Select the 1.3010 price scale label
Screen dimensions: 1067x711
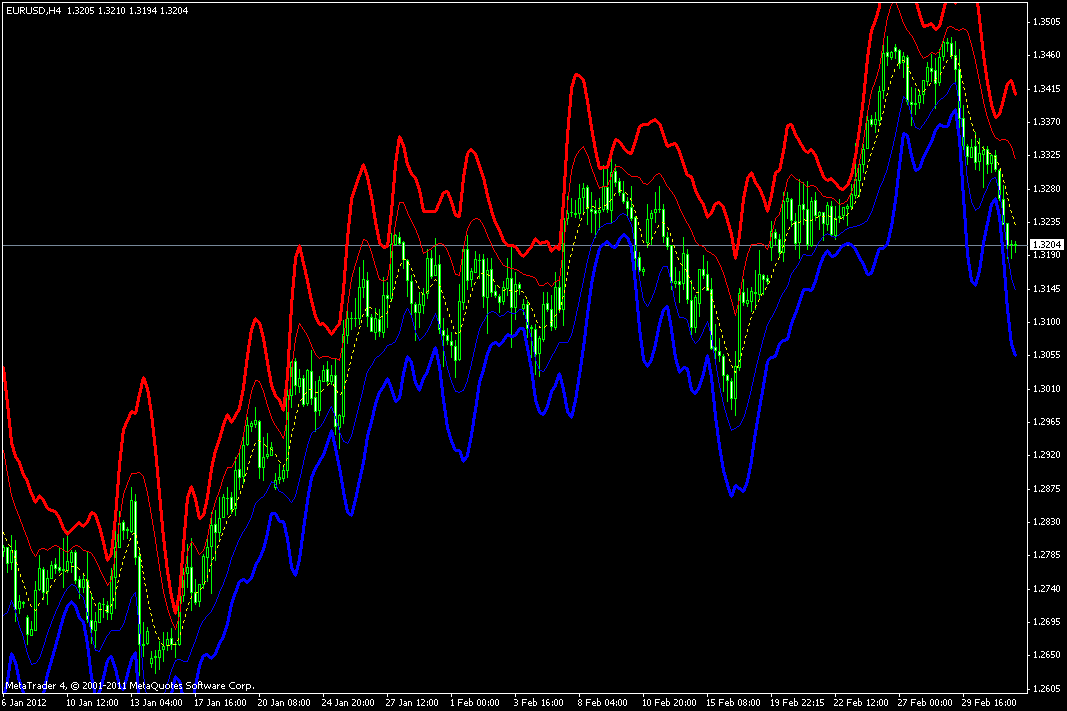pyautogui.click(x=1046, y=388)
